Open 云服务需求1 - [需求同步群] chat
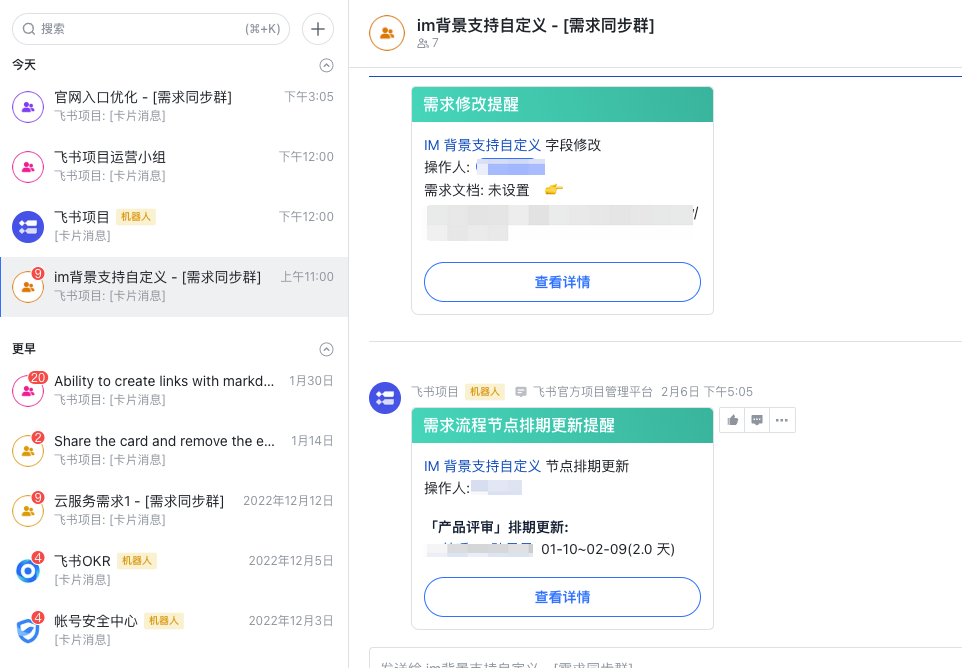The image size is (962, 668). point(174,511)
